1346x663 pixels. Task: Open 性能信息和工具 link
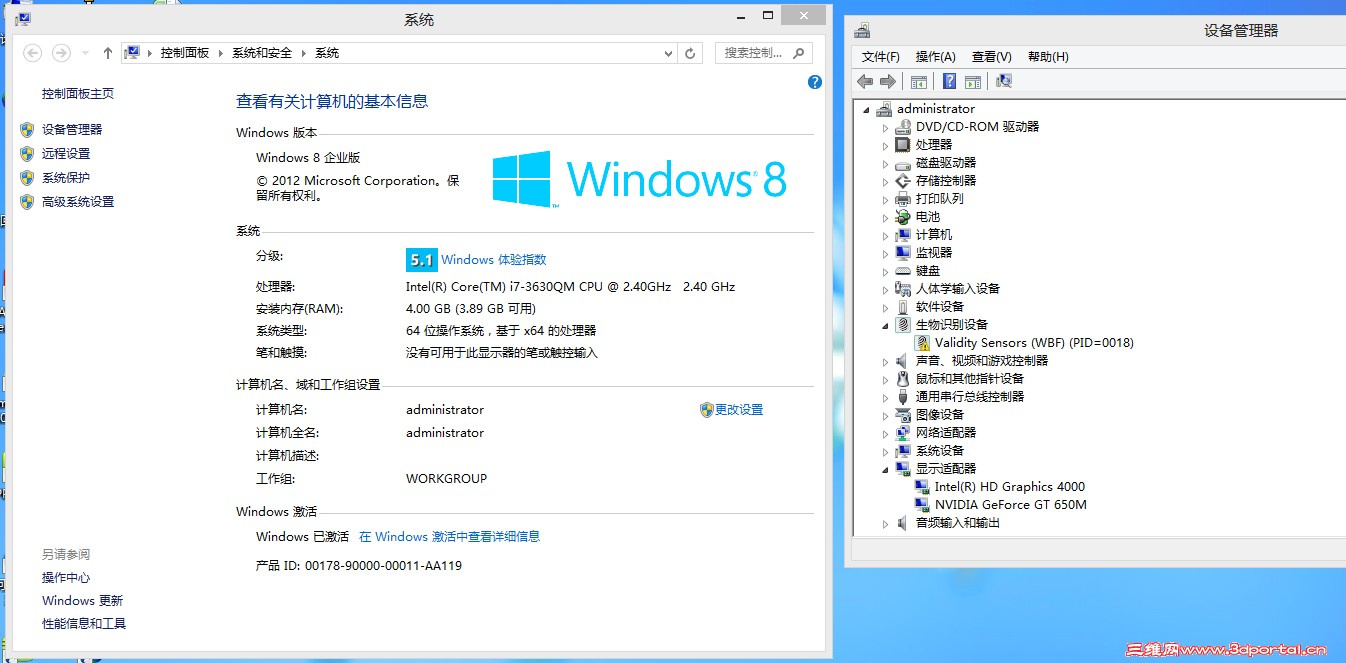click(x=84, y=624)
